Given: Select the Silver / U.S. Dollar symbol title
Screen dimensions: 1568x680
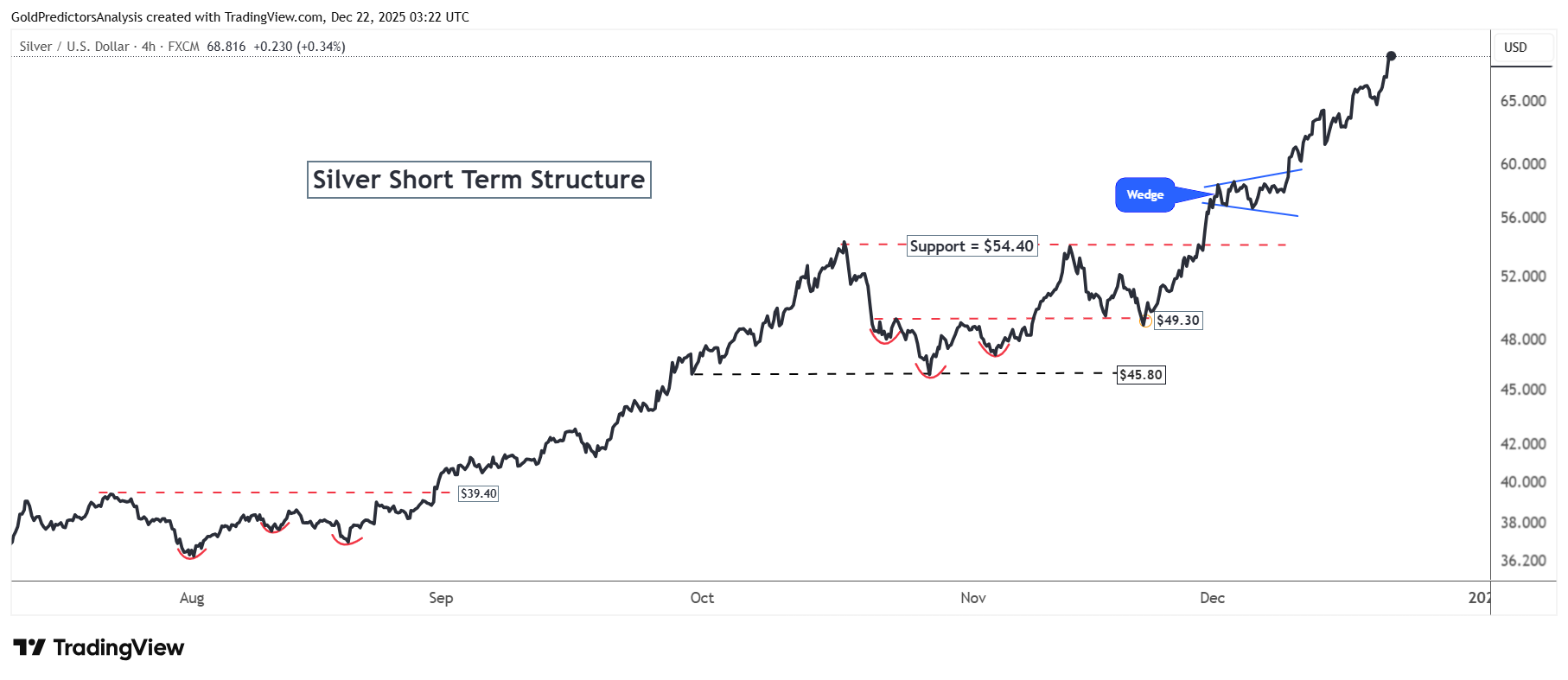Looking at the screenshot, I should point(74,47).
